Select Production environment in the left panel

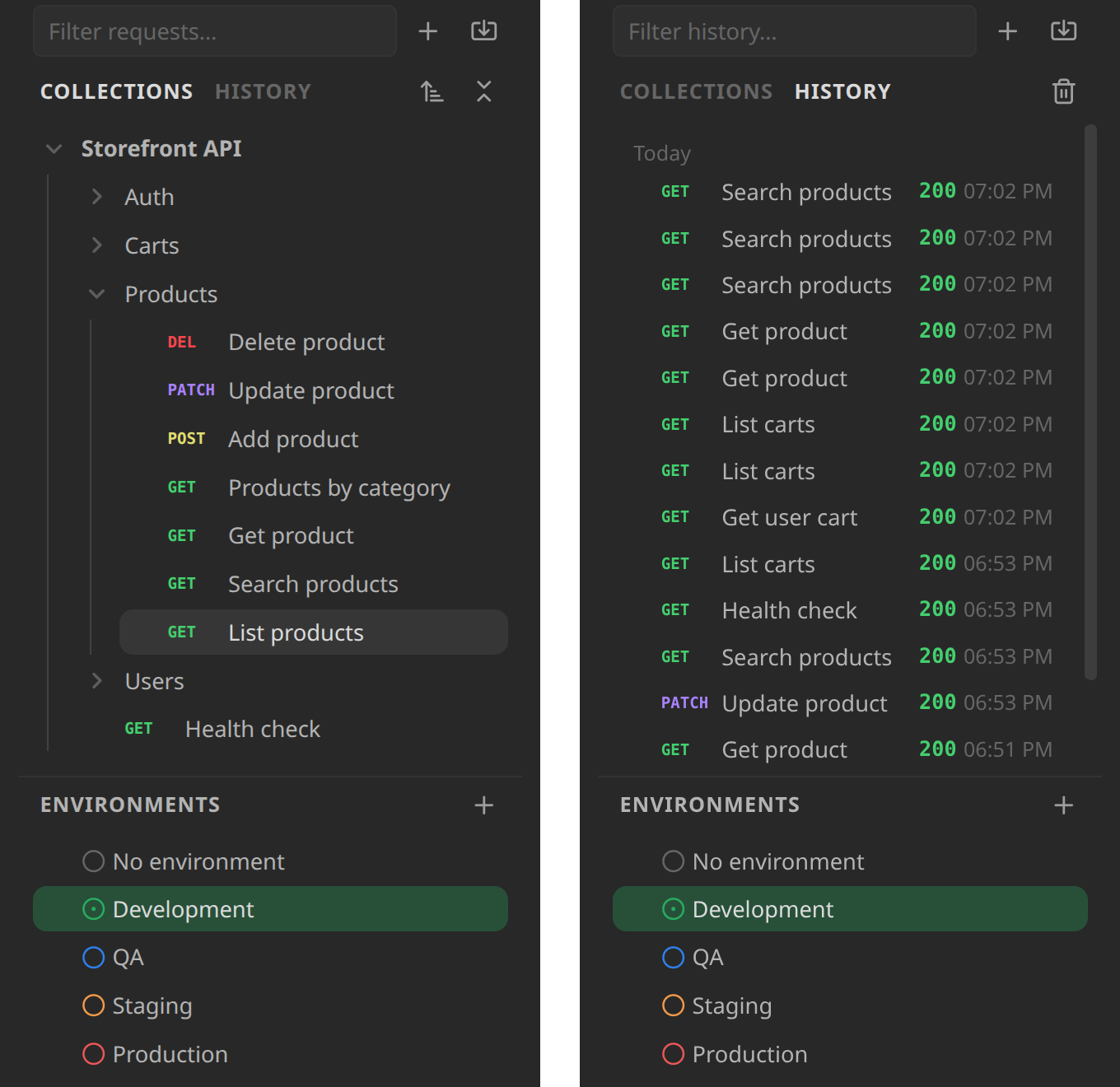[x=270, y=1054]
